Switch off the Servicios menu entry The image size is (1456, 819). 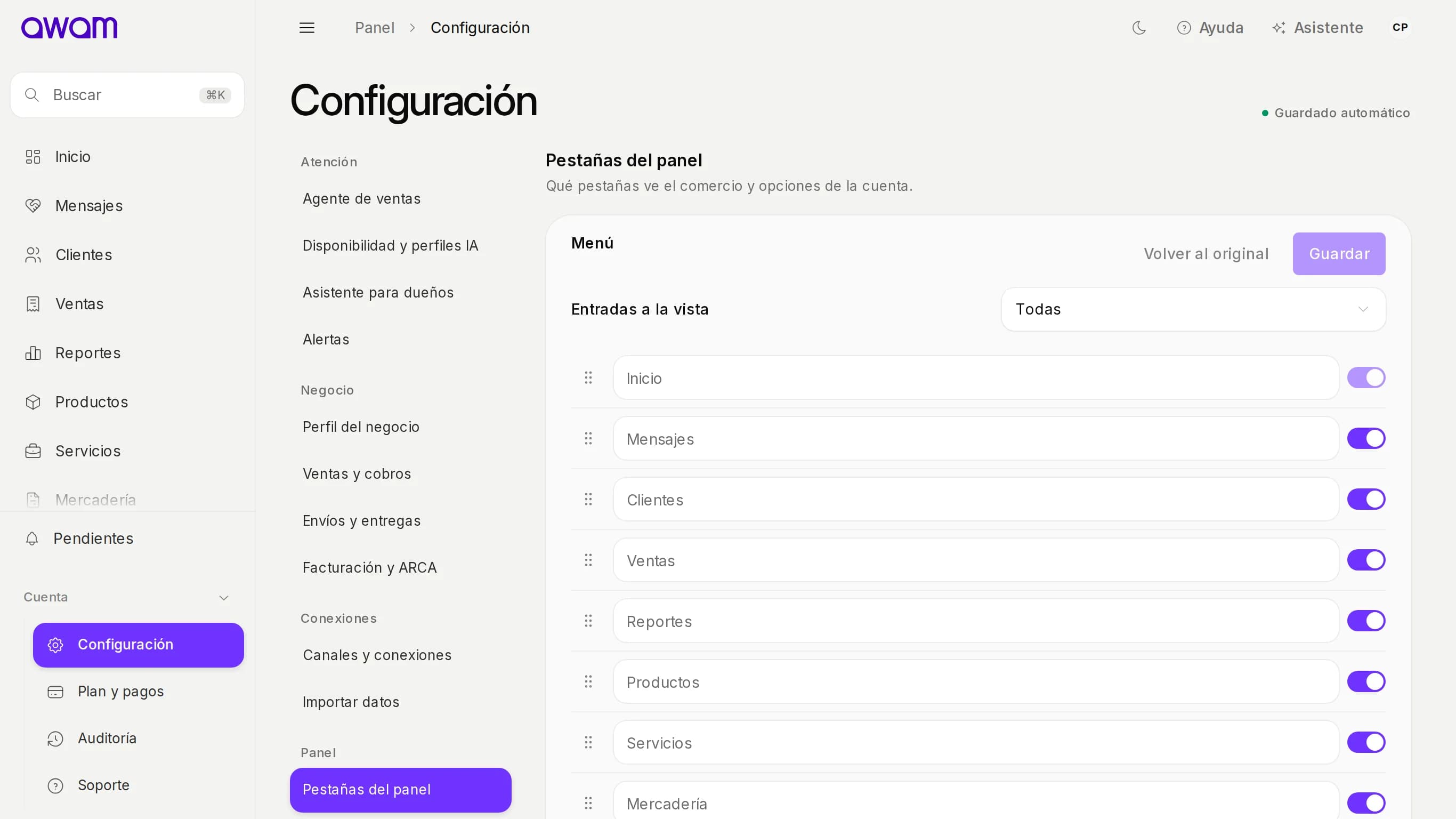(x=1365, y=742)
